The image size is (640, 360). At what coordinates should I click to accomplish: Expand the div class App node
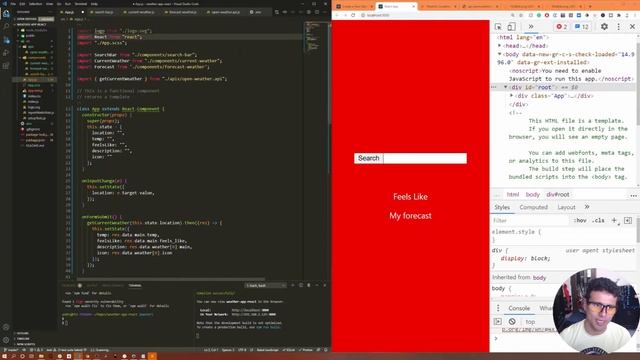pyautogui.click(x=511, y=96)
